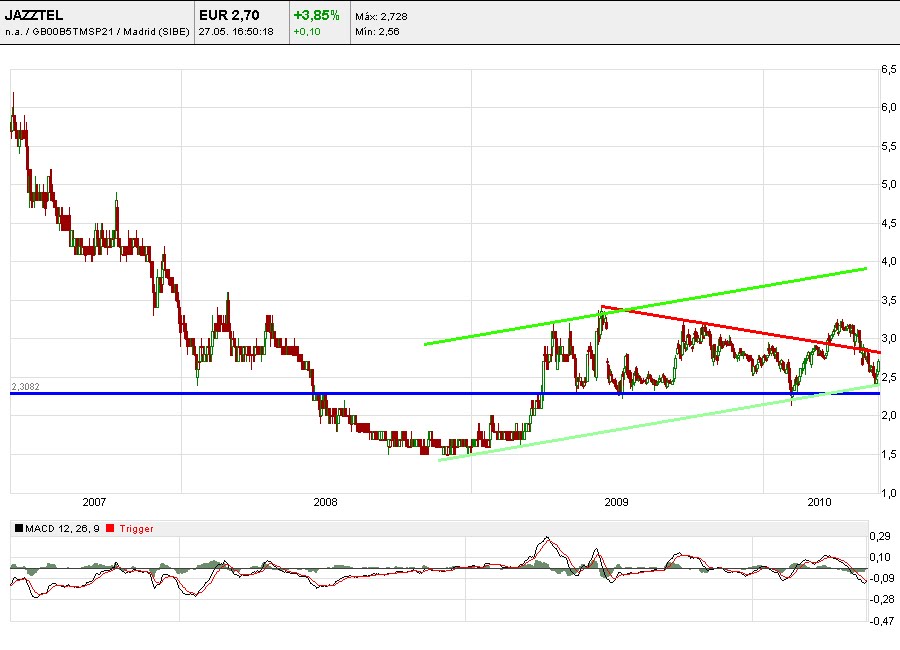Select the ISIN text 'GB00B5TMSP21 / Madrid (SIBE)'
Viewport: 900px width, 650px height.
click(111, 32)
